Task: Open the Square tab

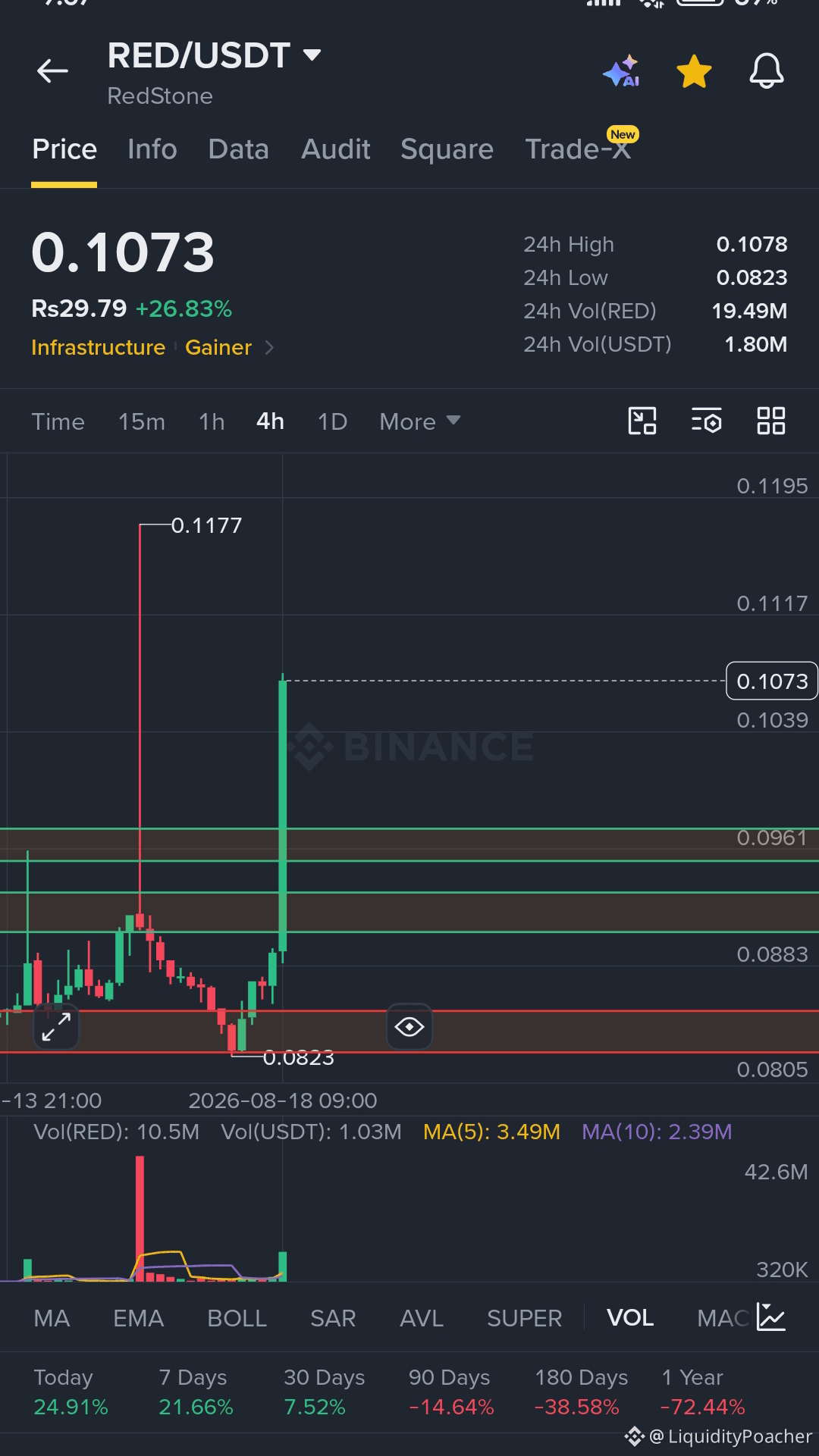Action: 447,149
